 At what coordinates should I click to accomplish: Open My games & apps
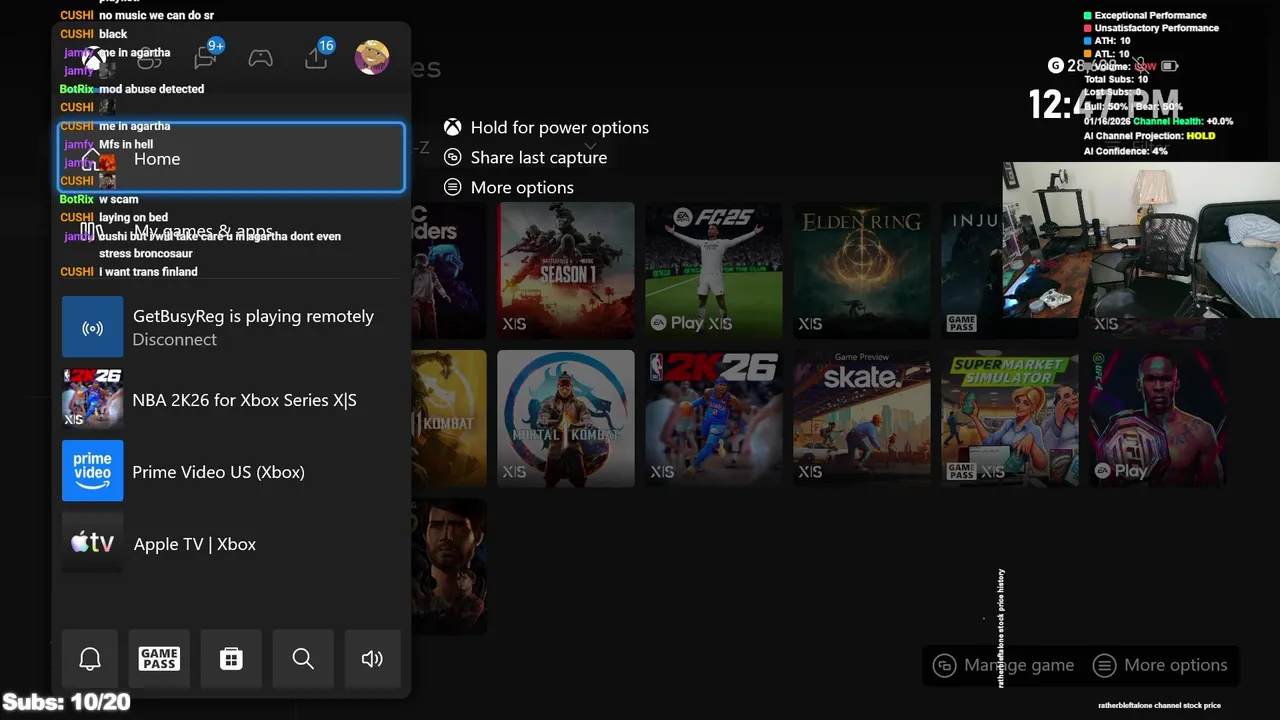pos(231,231)
